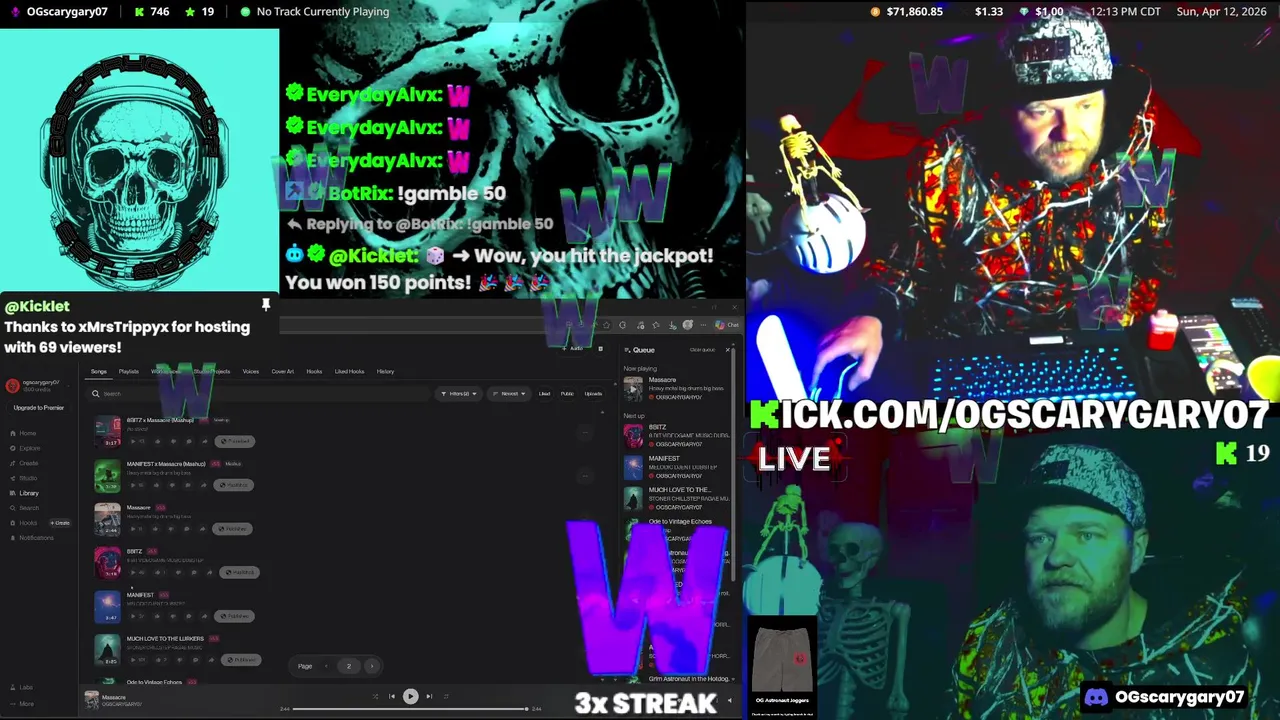Switch to the Liked Hooks tab
This screenshot has height=720, width=1280.
349,371
